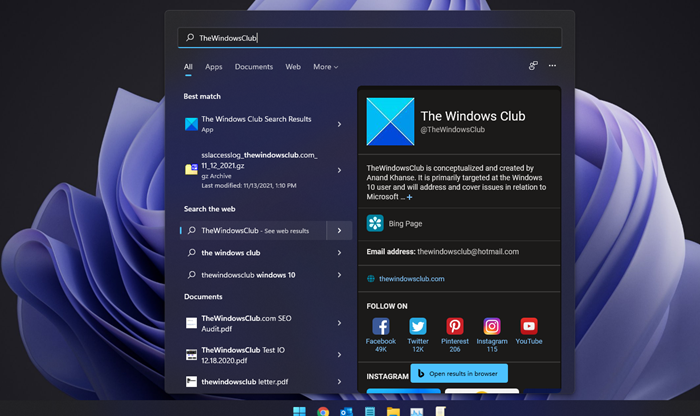The height and width of the screenshot is (416, 700).
Task: Open 'TheWindowsClub.com SEO Audit.pdf' document
Action: click(x=266, y=323)
